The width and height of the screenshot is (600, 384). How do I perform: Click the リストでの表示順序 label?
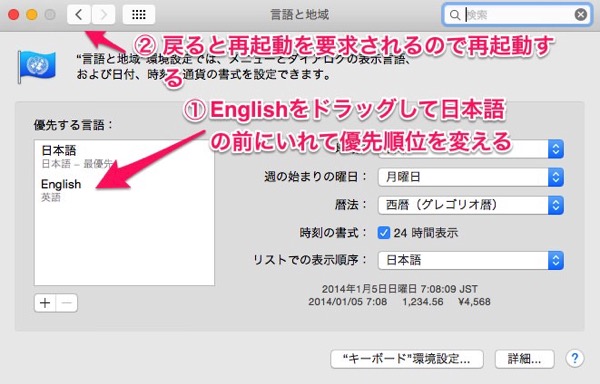310,260
